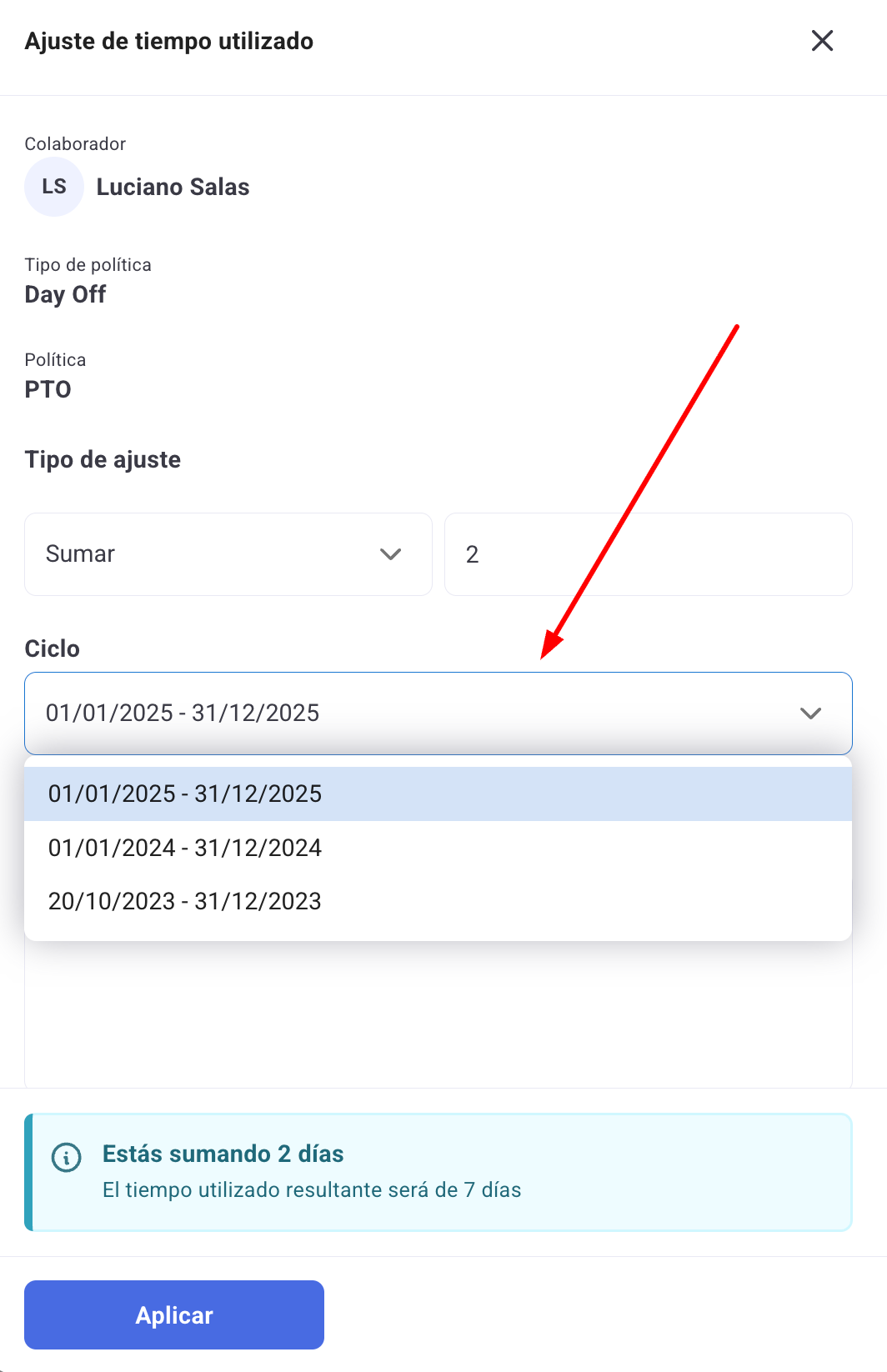Click the Ciclo field label
887x1372 pixels.
[53, 648]
